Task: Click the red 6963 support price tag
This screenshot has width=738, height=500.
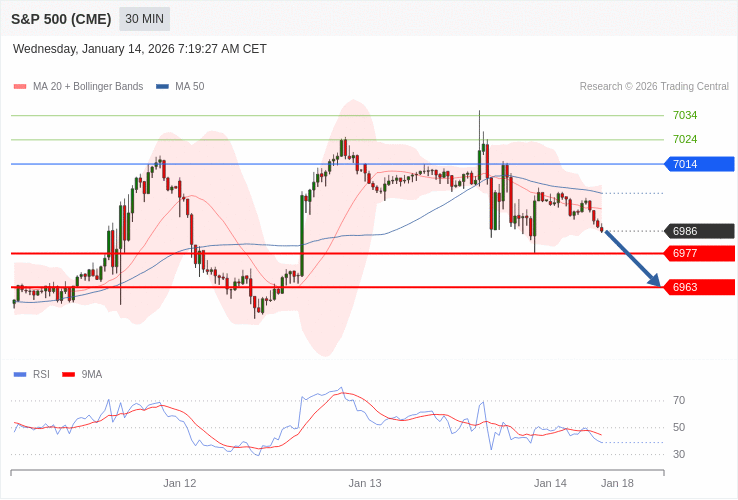Action: [699, 287]
